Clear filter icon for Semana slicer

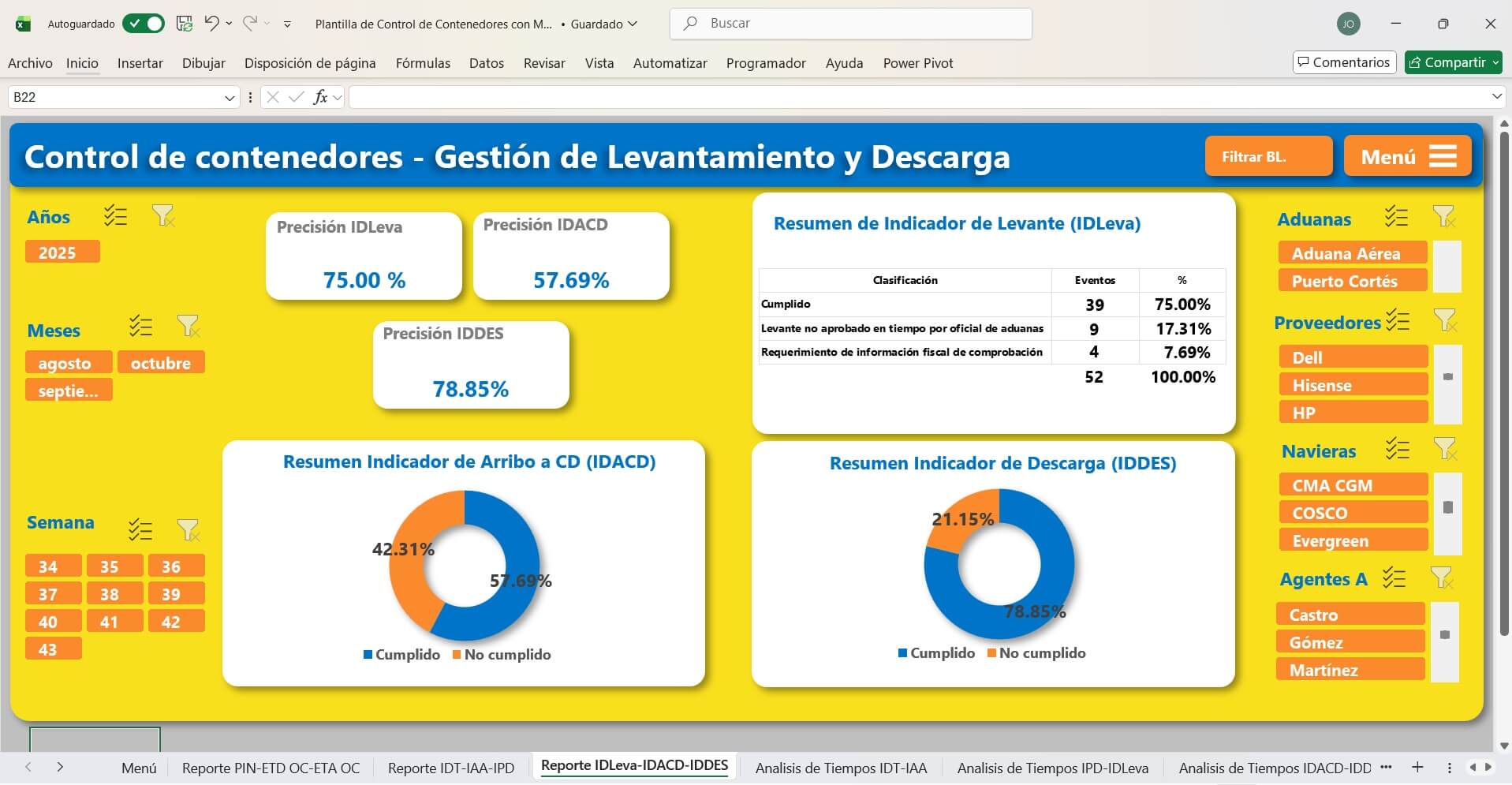tap(188, 529)
